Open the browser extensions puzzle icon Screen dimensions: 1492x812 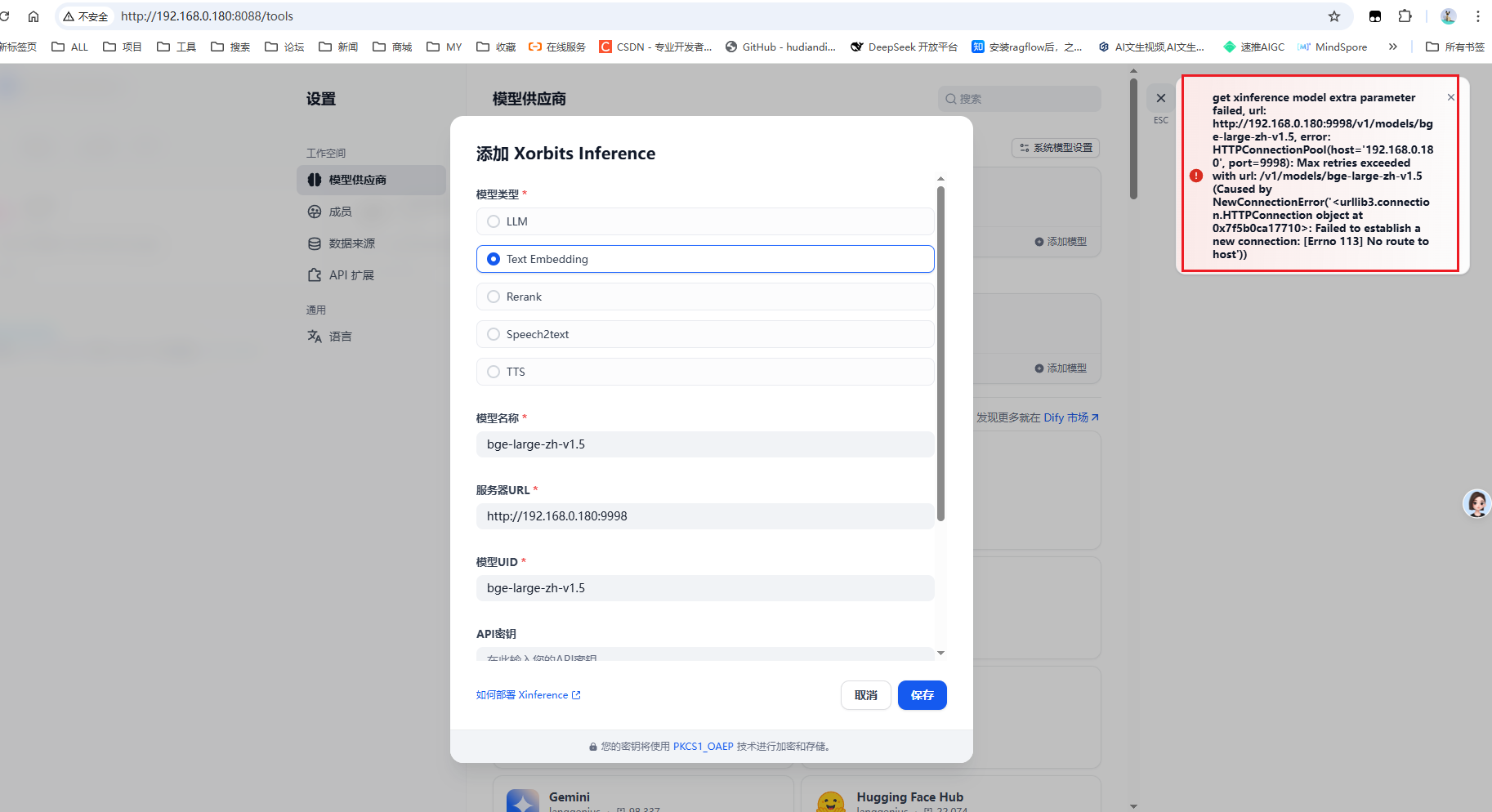[x=1405, y=16]
